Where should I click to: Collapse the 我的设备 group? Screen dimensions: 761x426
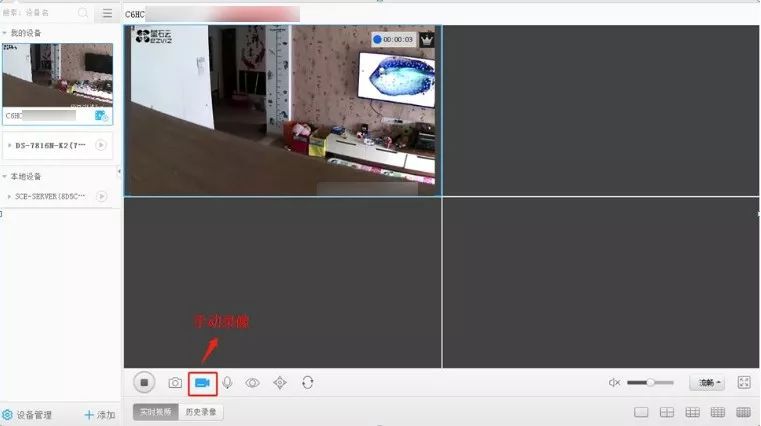[5, 33]
